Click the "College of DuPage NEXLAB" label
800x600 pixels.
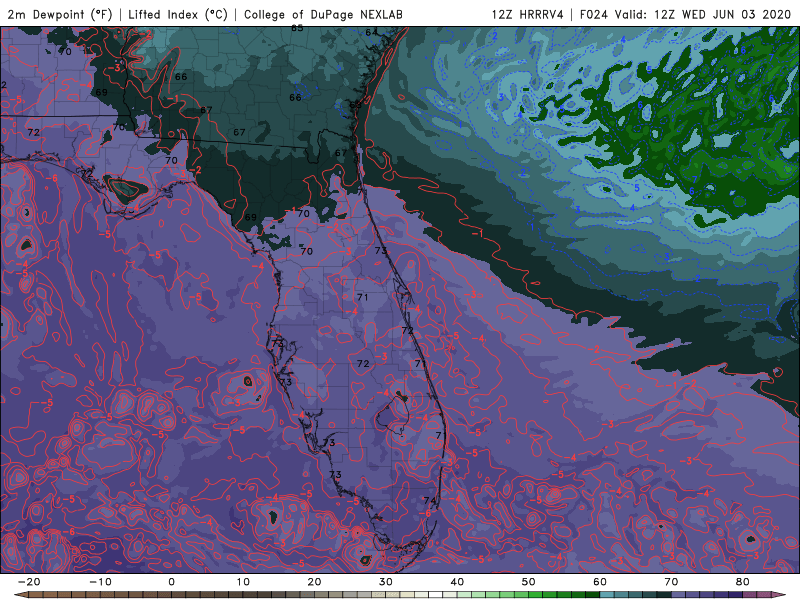pyautogui.click(x=323, y=14)
